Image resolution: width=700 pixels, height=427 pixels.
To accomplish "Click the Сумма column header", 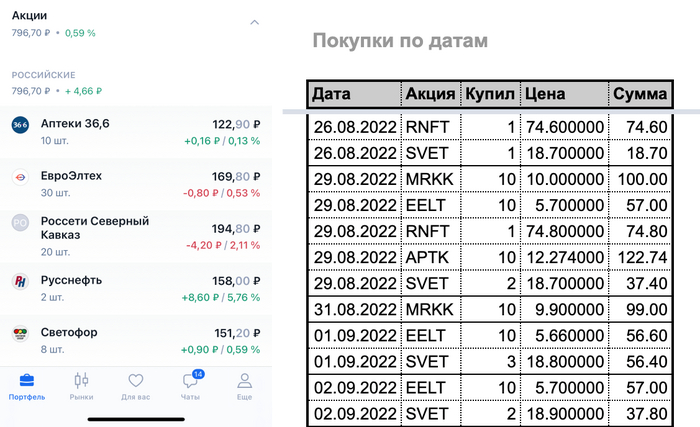I will pos(640,94).
